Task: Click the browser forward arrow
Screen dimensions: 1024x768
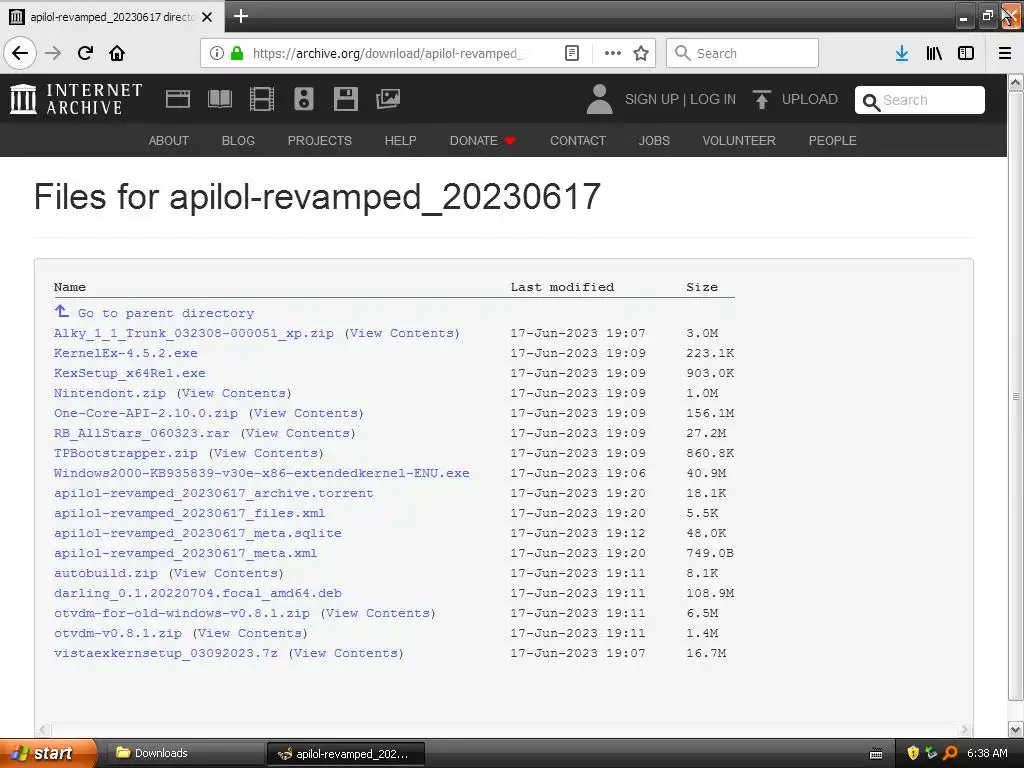Action: click(x=53, y=53)
